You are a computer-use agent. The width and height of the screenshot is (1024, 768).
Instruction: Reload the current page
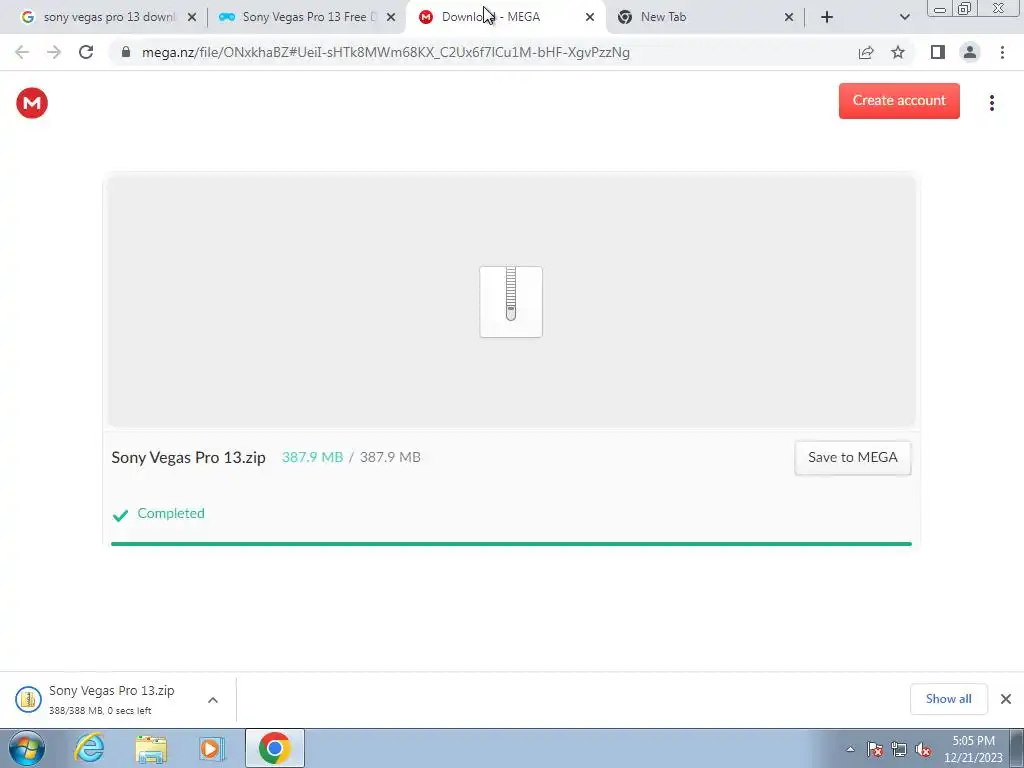pyautogui.click(x=86, y=52)
